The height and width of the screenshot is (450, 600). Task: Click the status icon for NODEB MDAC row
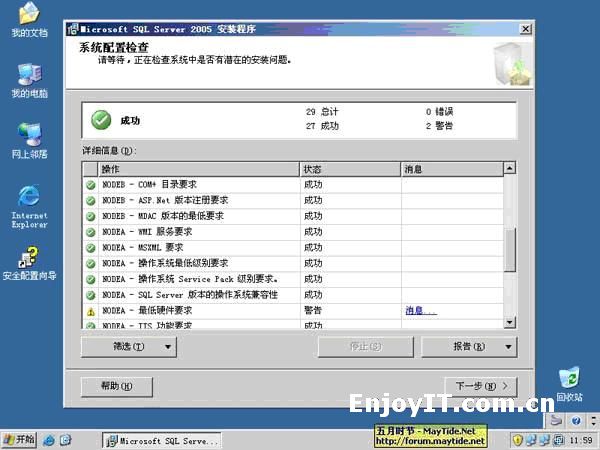pos(91,217)
